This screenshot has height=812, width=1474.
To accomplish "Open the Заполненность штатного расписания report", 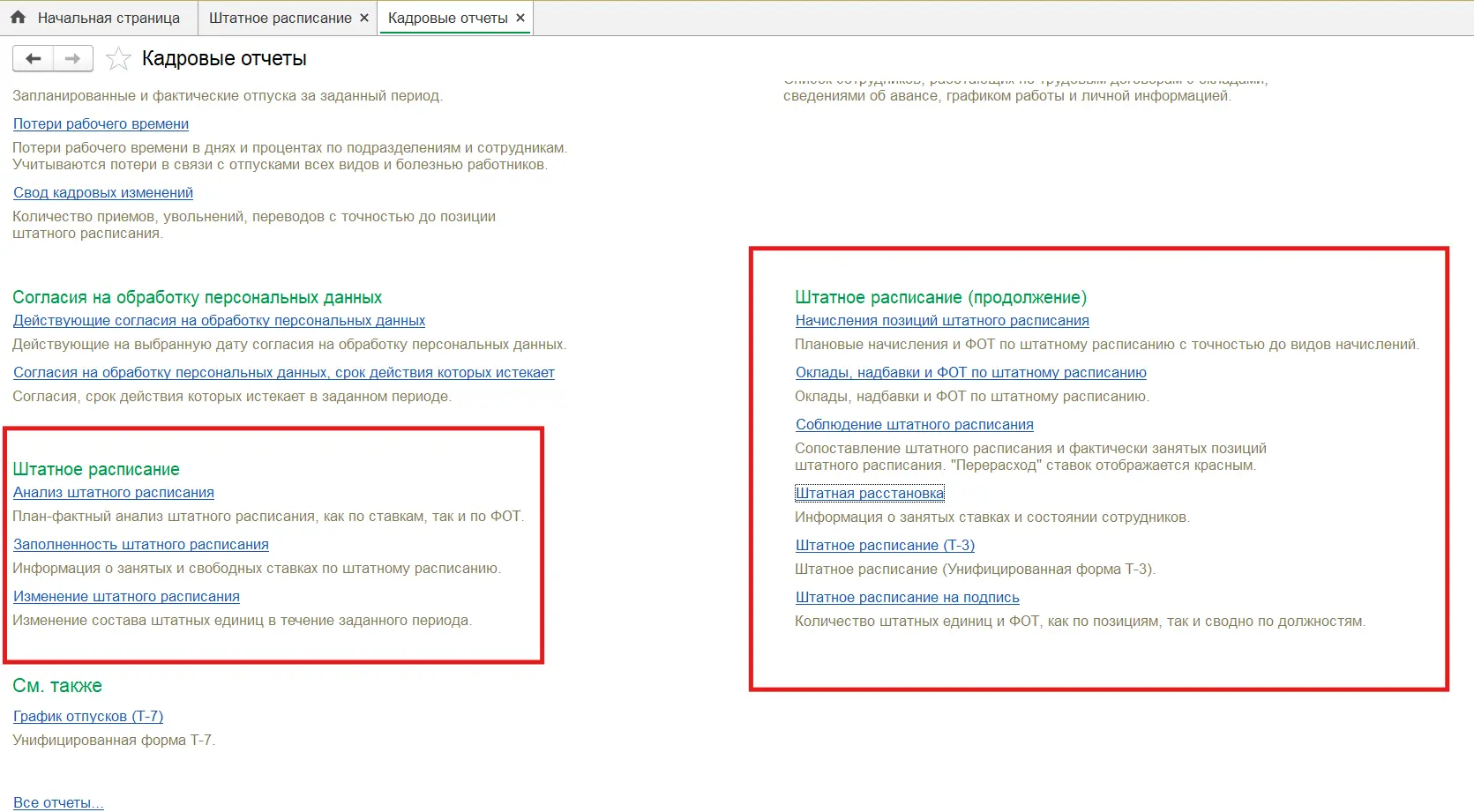I will [141, 545].
